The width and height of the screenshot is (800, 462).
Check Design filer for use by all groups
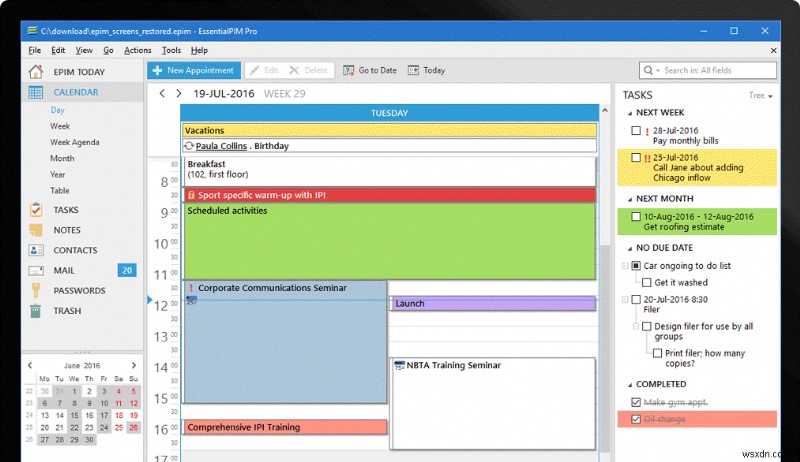646,326
